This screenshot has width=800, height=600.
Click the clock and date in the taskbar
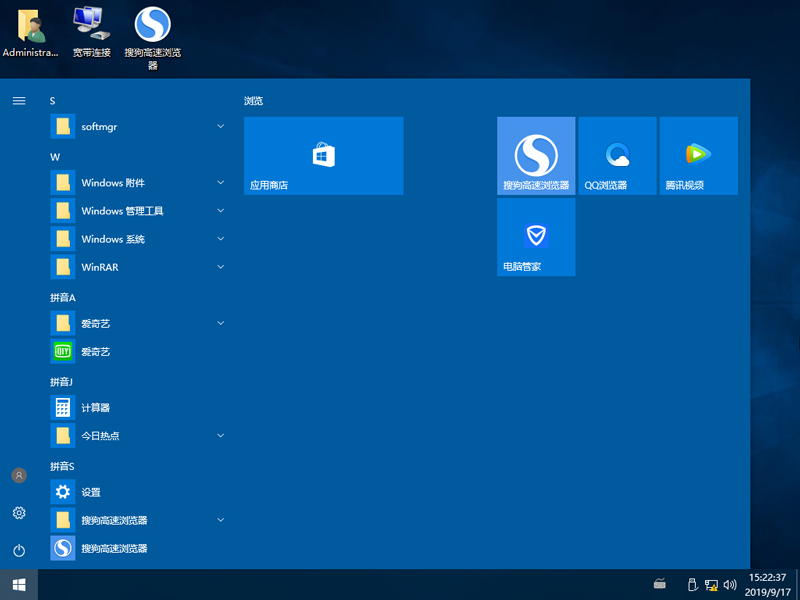pyautogui.click(x=767, y=585)
